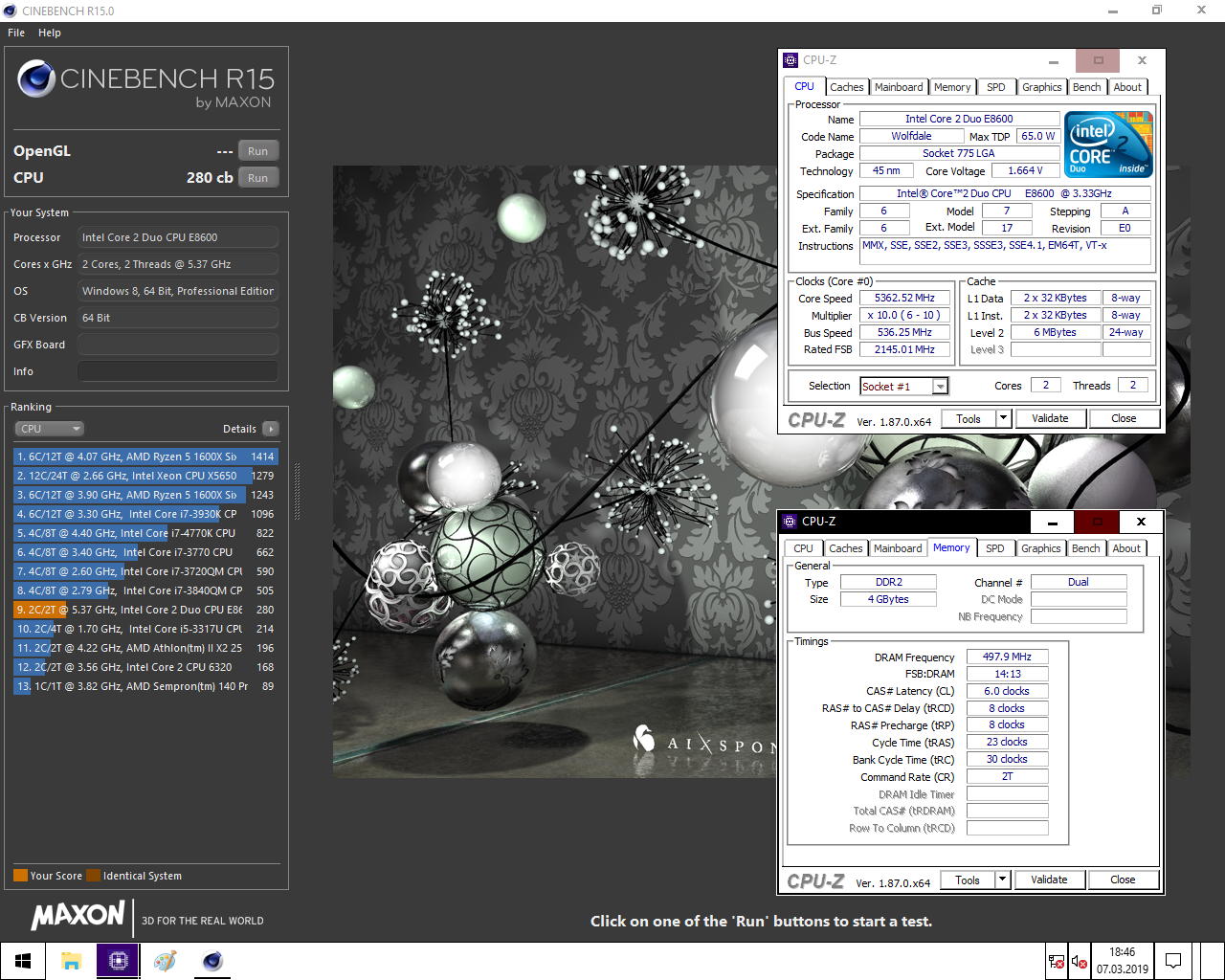Open Caches tab in lower CPU-Z window

(x=845, y=548)
